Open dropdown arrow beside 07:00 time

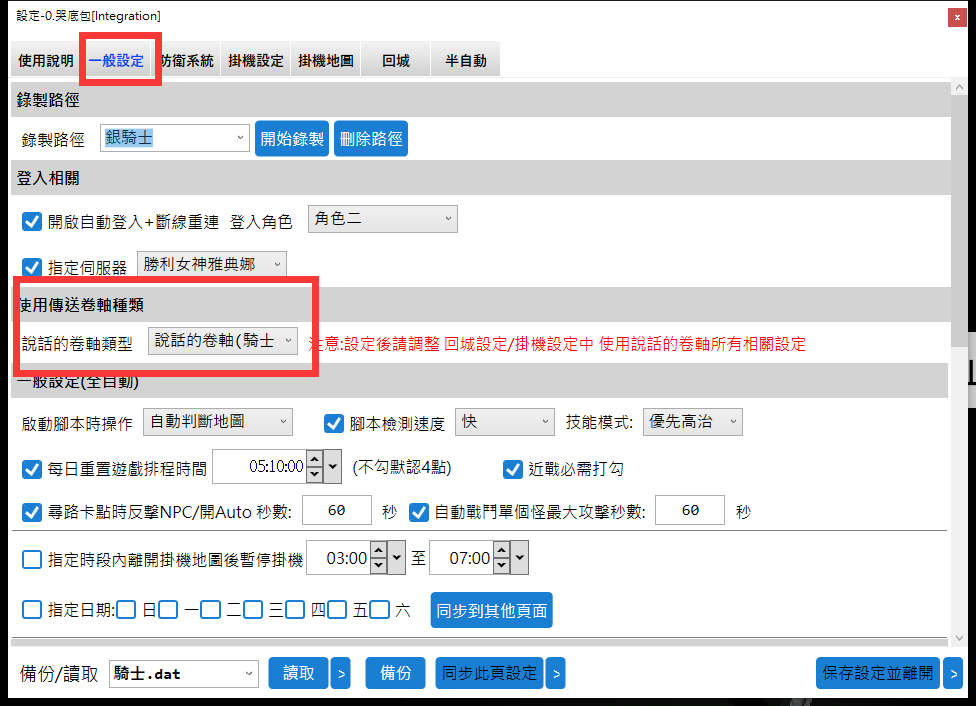pos(519,559)
